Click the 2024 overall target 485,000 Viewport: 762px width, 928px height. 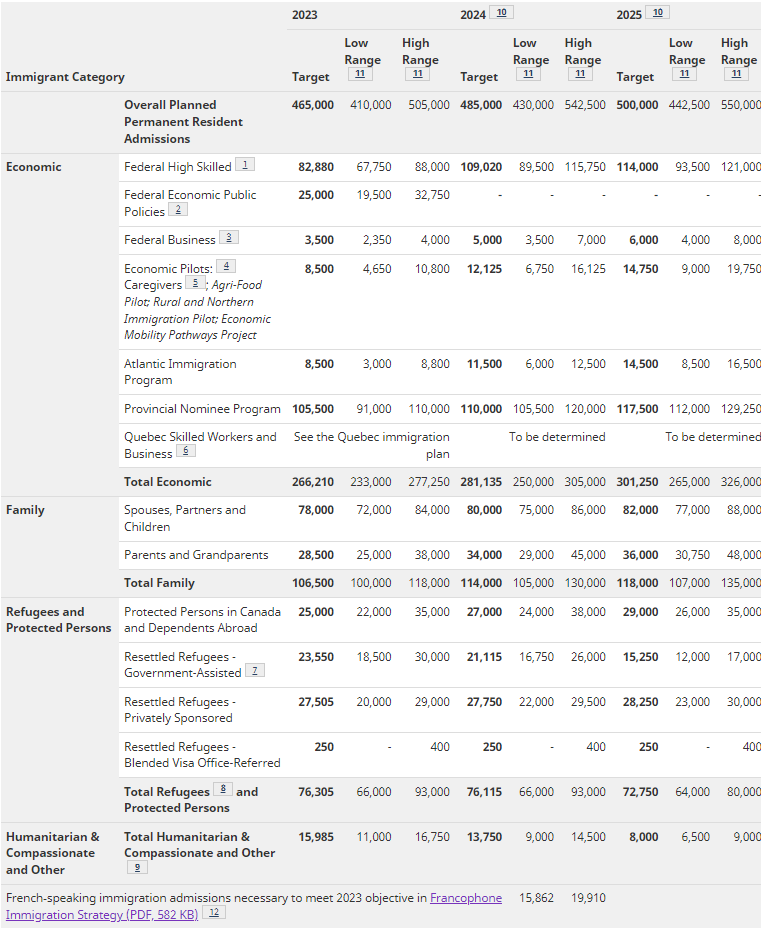point(481,105)
